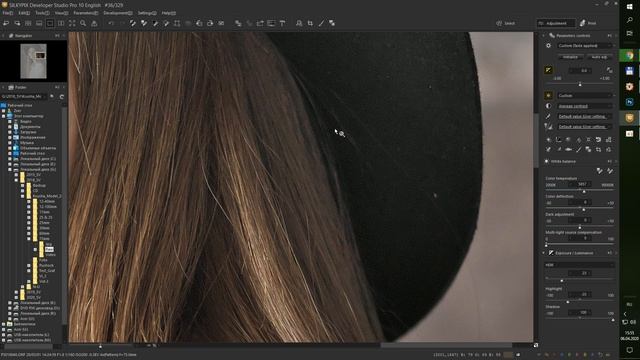Click the folder path input field
Screen dimensions: 640x360
click(24, 97)
